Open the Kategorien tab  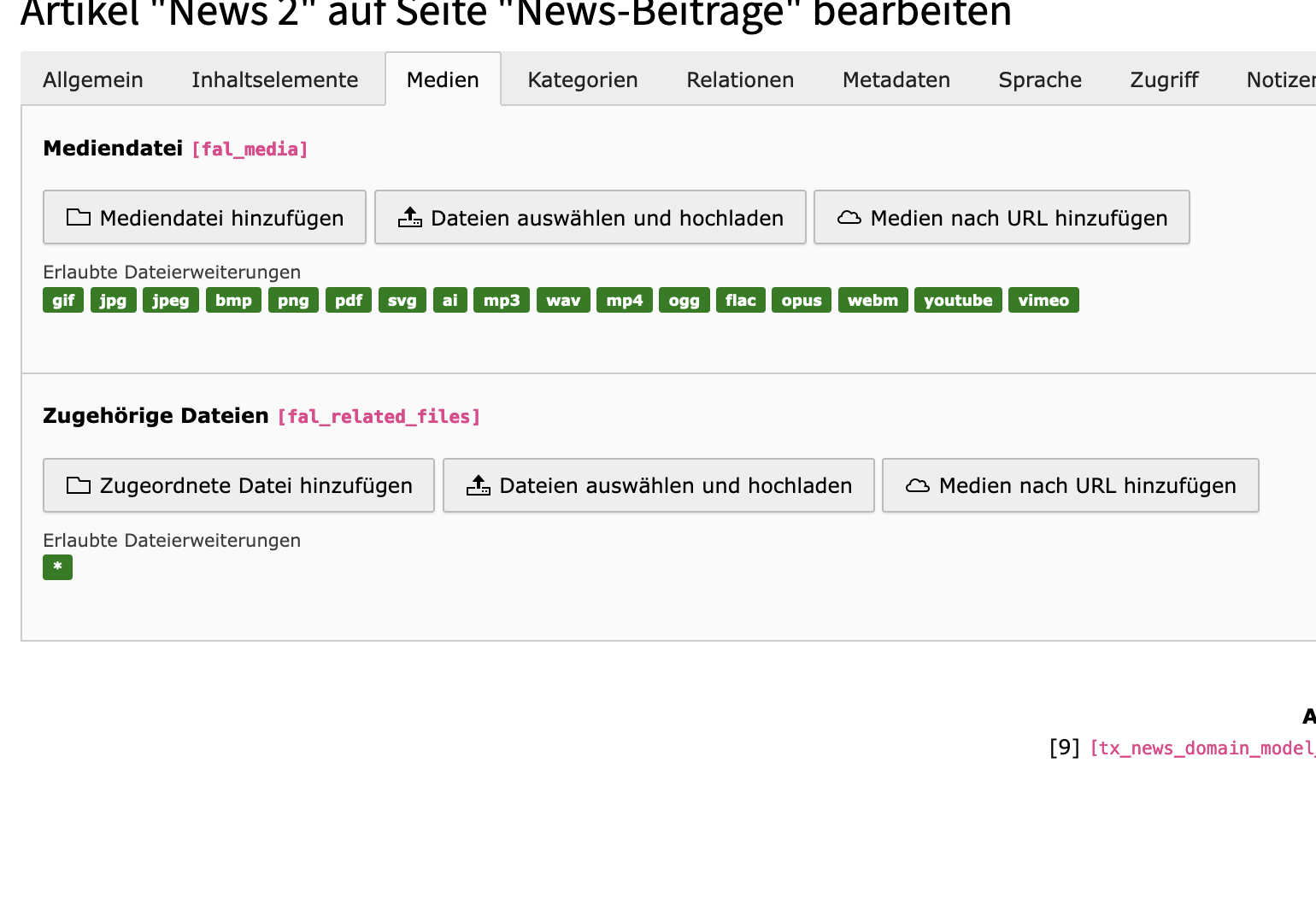click(583, 79)
